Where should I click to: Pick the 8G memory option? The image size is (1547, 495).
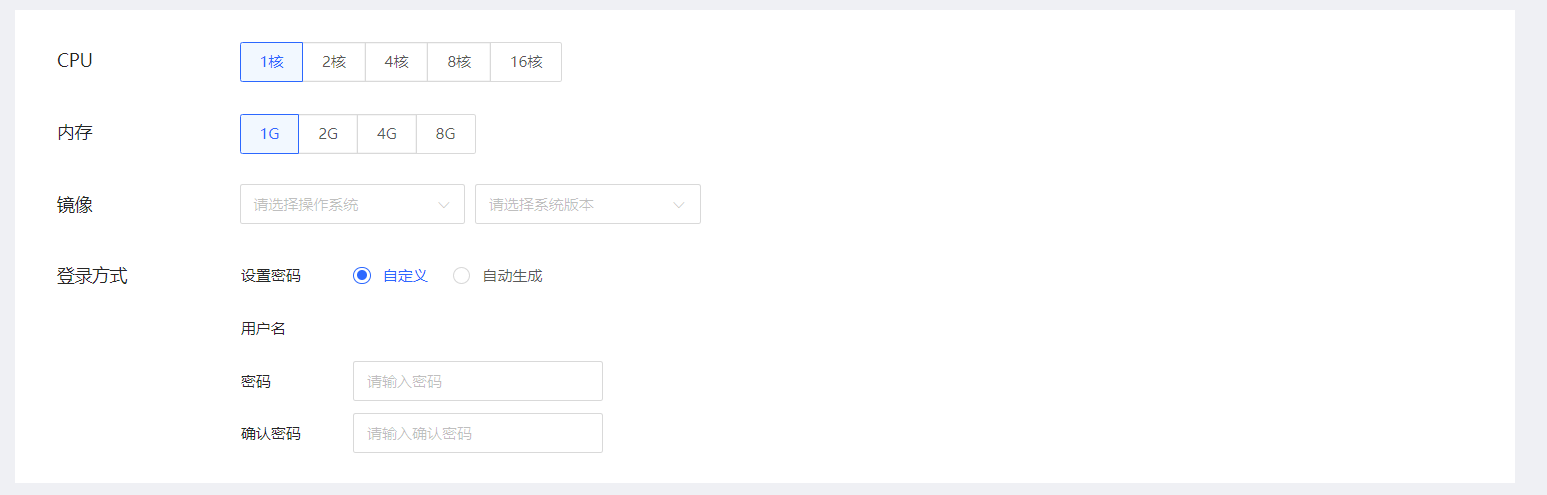446,134
